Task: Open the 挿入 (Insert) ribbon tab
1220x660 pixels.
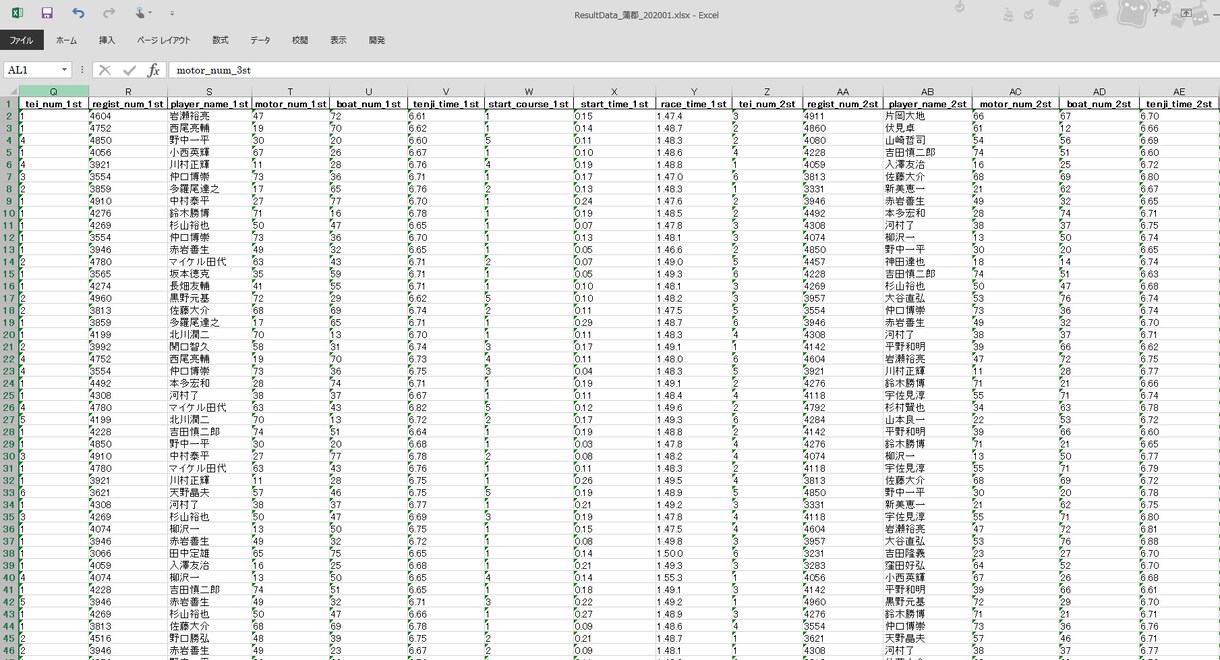Action: [x=107, y=40]
